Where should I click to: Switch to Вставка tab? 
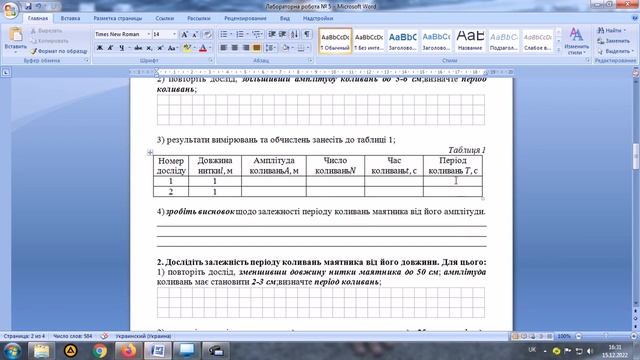[70, 18]
